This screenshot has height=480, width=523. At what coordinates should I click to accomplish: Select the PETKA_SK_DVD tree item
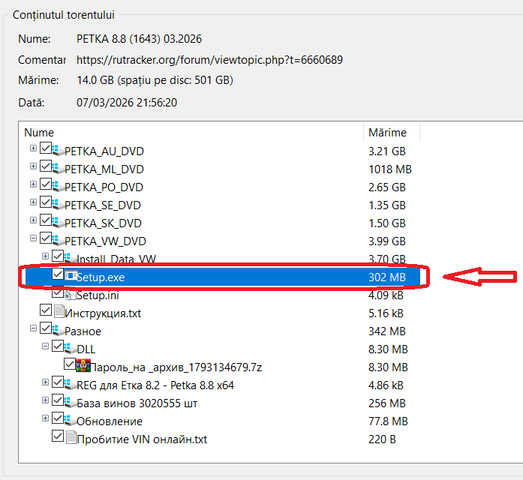coord(103,223)
